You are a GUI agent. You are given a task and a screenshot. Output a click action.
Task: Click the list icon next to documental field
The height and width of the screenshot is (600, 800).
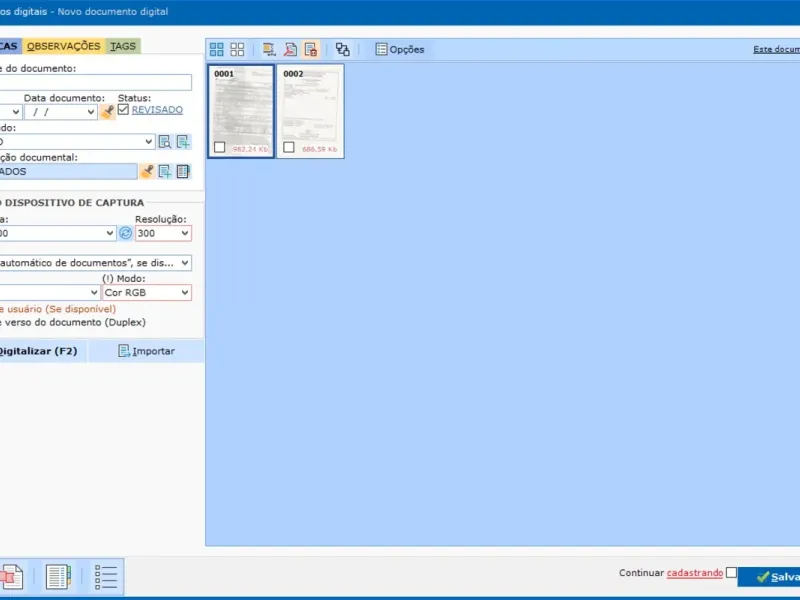pos(183,171)
